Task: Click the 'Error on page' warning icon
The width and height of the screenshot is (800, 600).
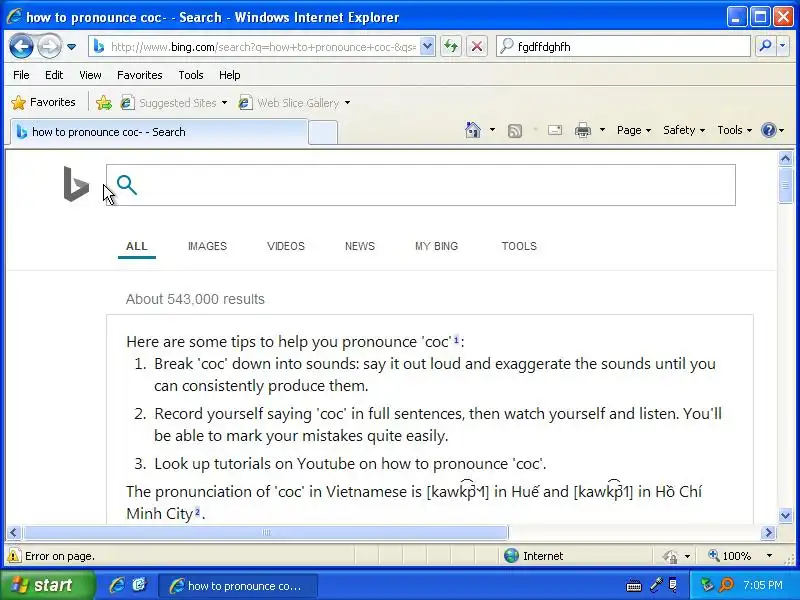Action: (13, 556)
